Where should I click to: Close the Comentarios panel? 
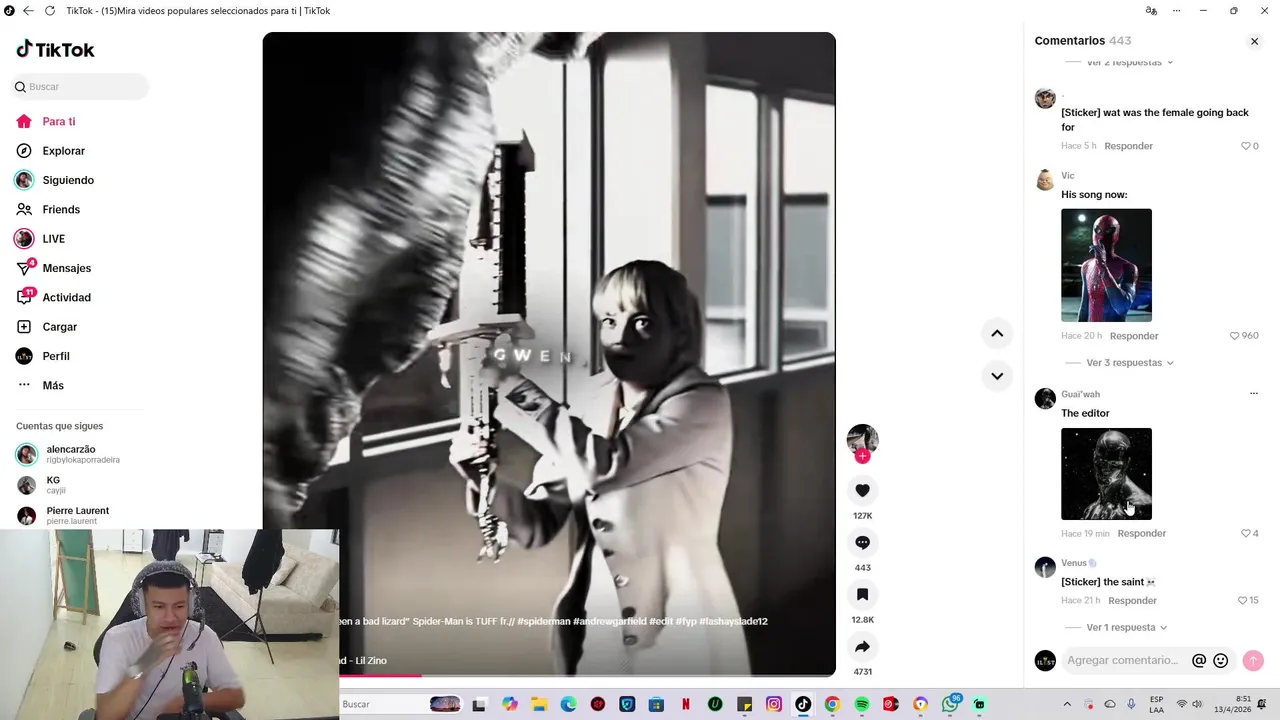pos(1254,41)
